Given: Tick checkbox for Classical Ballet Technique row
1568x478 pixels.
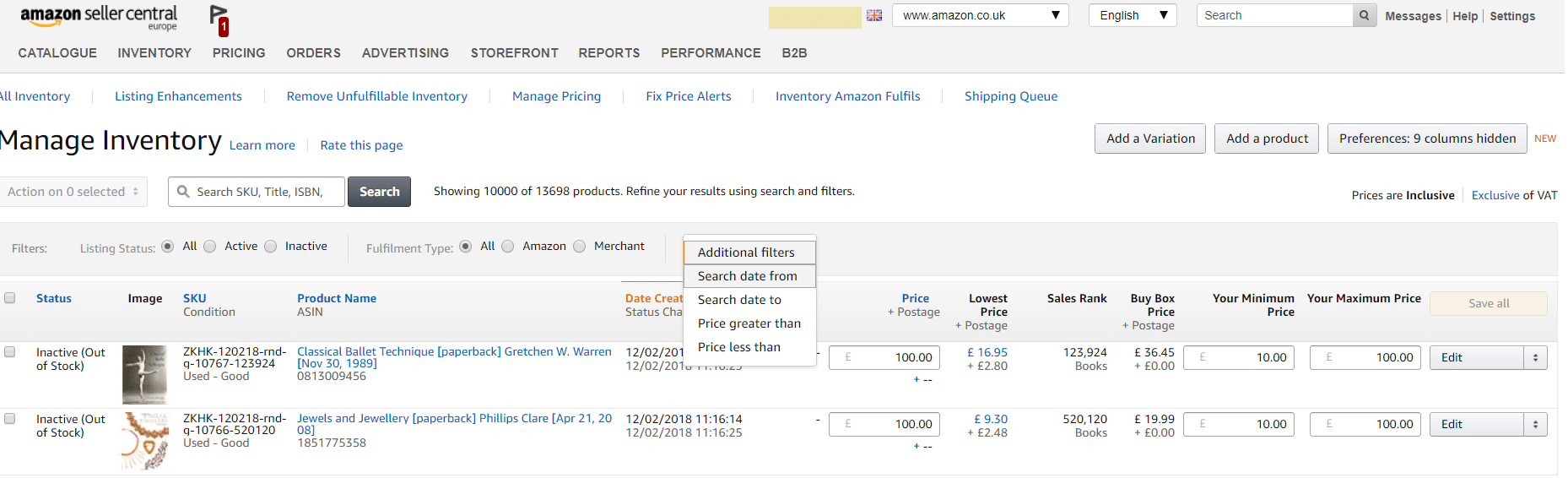Looking at the screenshot, I should click(x=10, y=351).
